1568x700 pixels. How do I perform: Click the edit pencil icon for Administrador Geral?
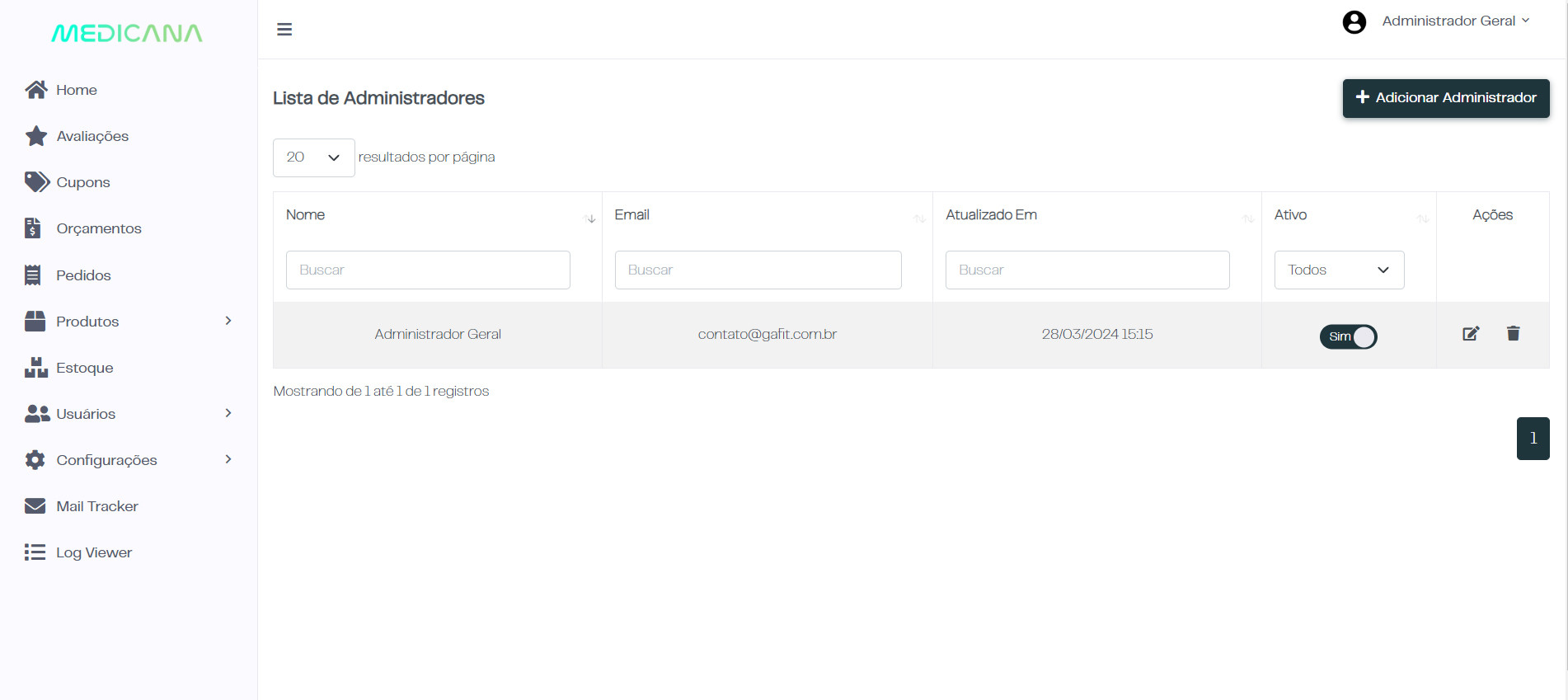point(1471,334)
